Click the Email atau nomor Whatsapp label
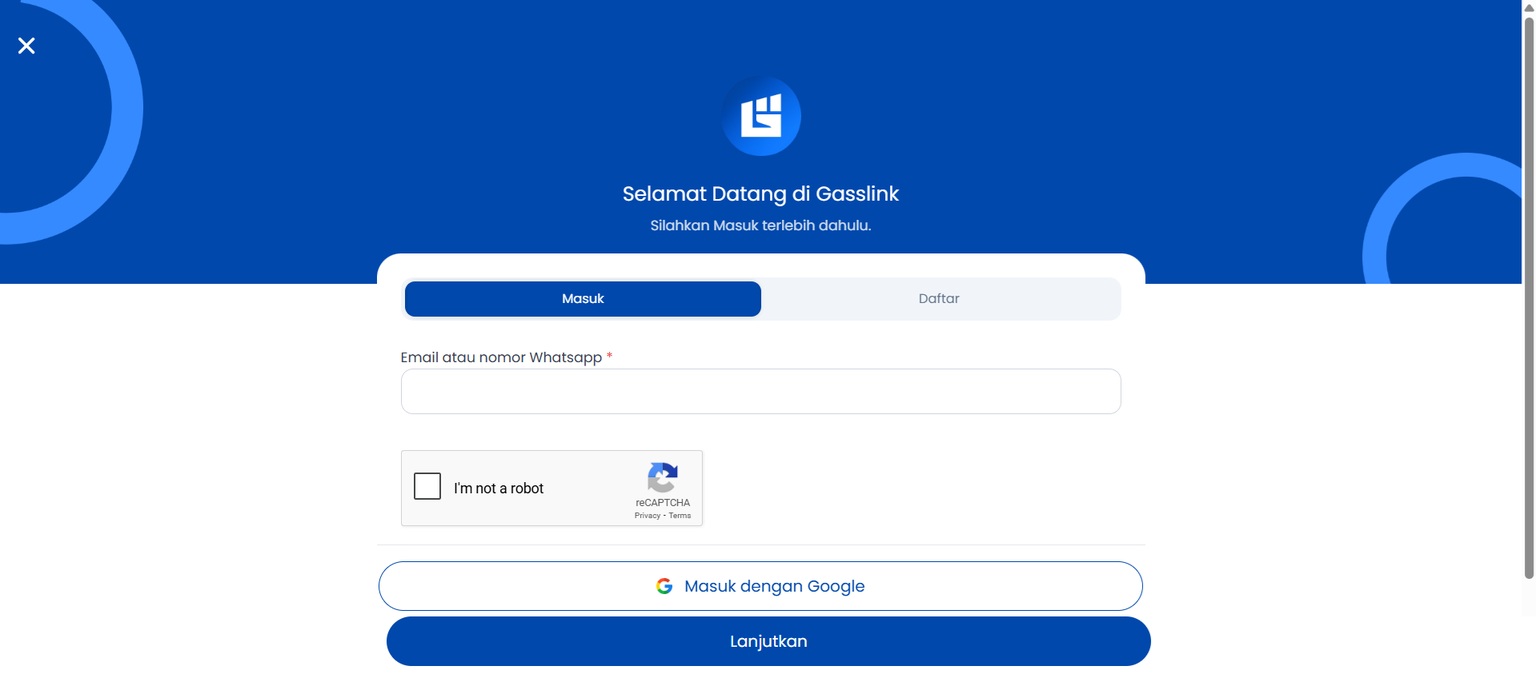Image resolution: width=1536 pixels, height=694 pixels. pyautogui.click(x=501, y=357)
